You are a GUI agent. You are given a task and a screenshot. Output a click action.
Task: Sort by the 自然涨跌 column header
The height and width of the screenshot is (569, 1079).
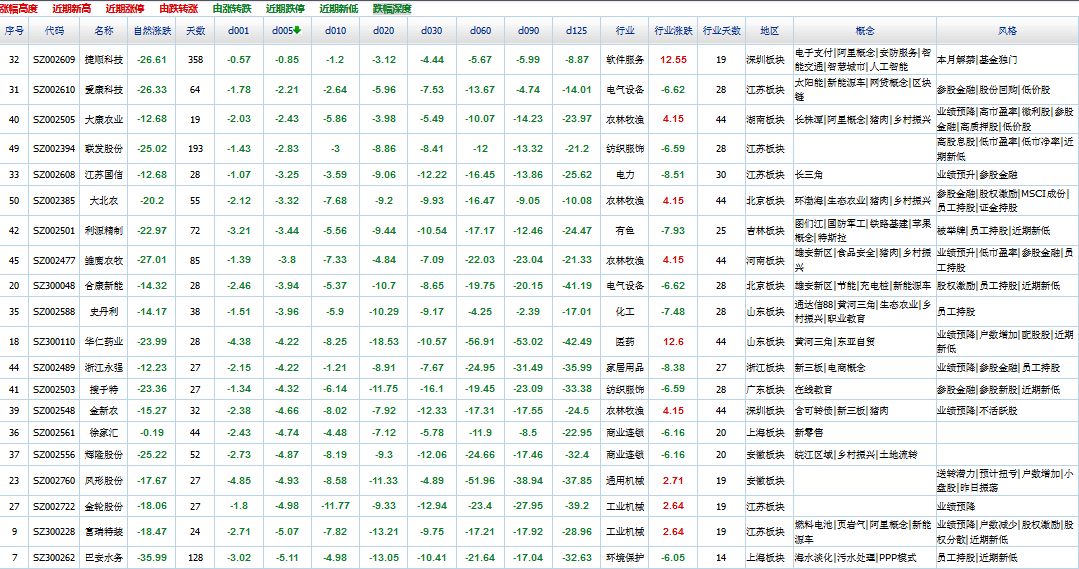pos(152,31)
